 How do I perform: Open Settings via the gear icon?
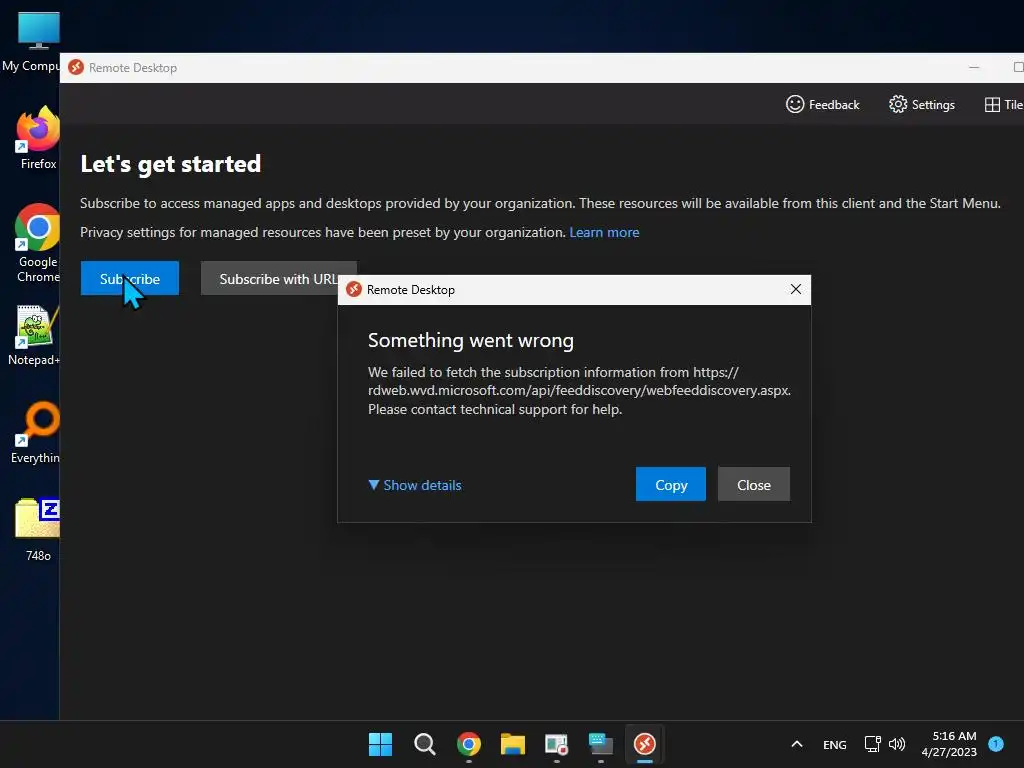[921, 104]
